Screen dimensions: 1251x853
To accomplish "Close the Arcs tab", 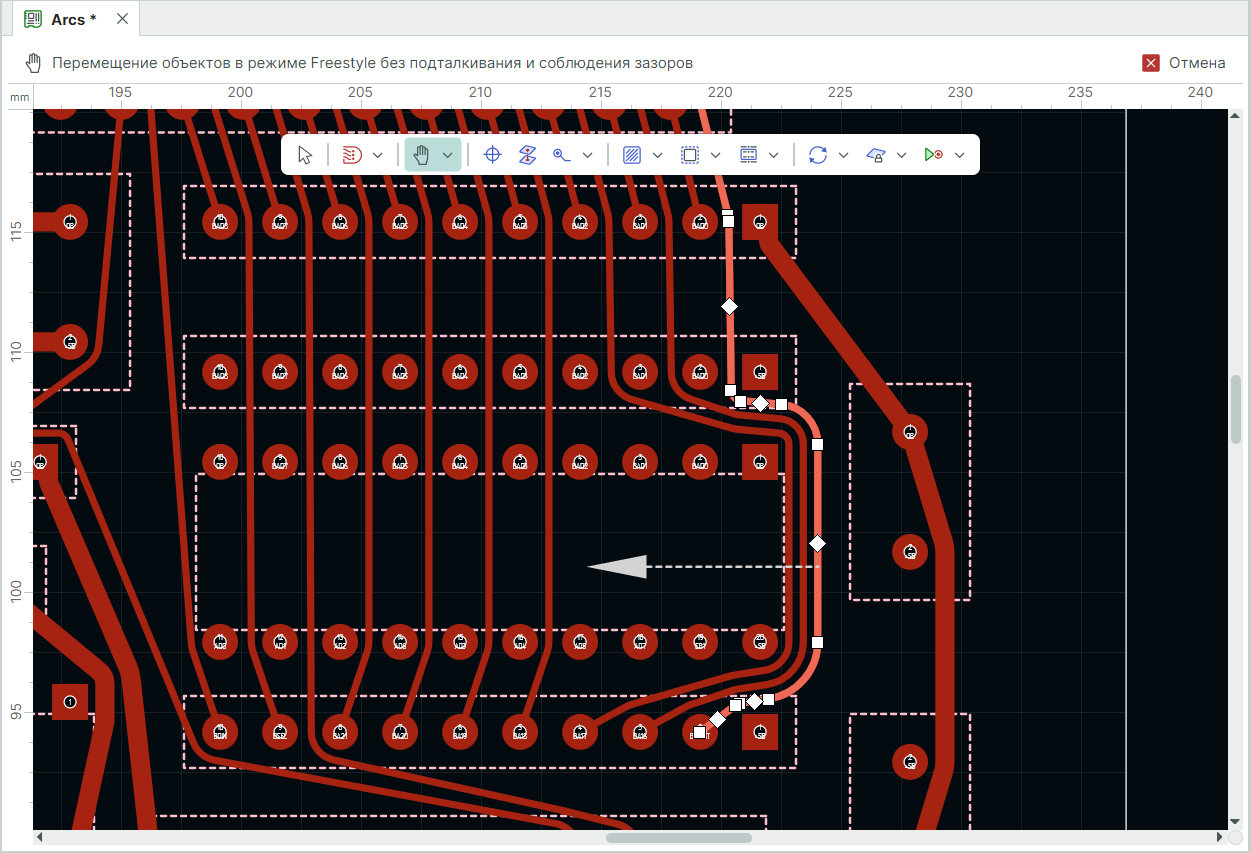I will click(x=122, y=19).
